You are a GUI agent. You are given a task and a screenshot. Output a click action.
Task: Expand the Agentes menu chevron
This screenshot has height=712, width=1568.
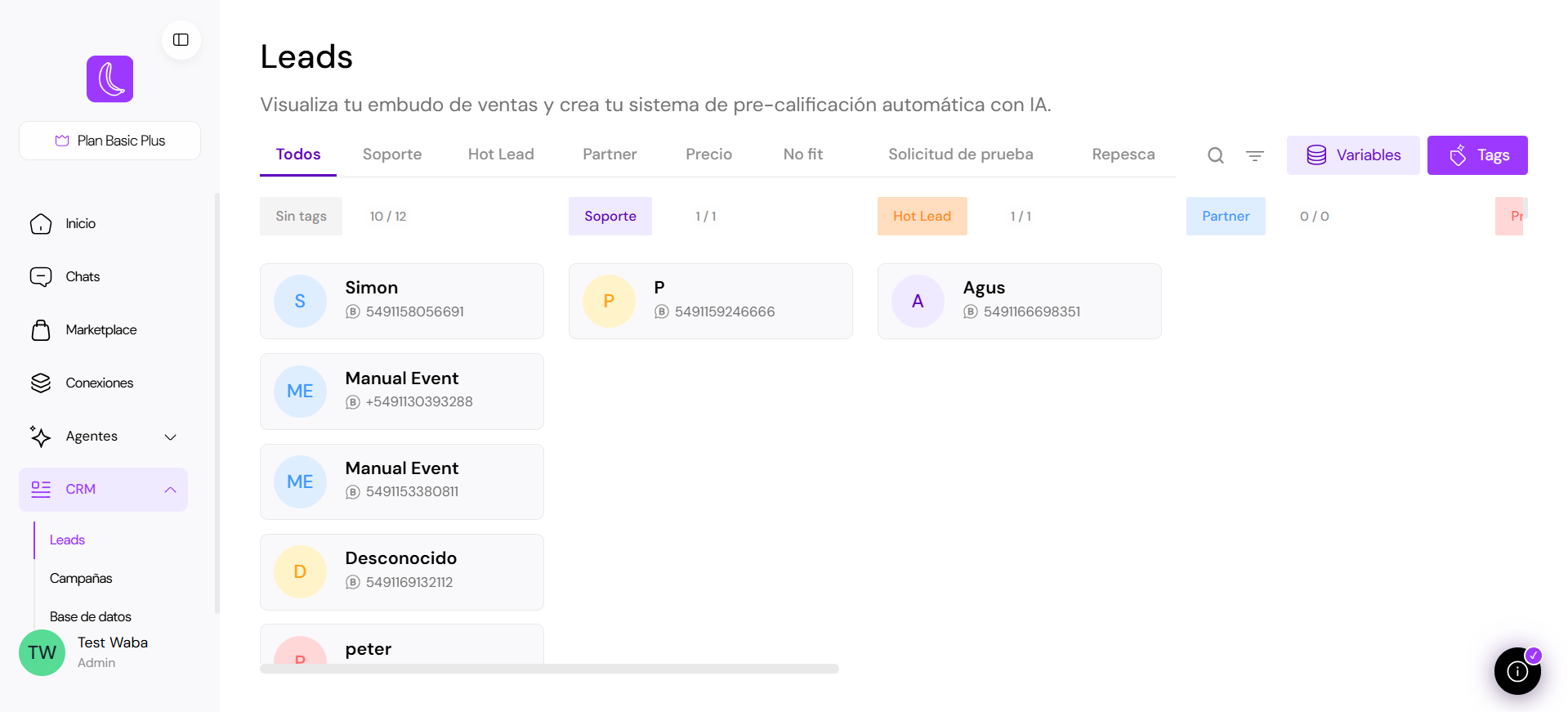pyautogui.click(x=171, y=437)
